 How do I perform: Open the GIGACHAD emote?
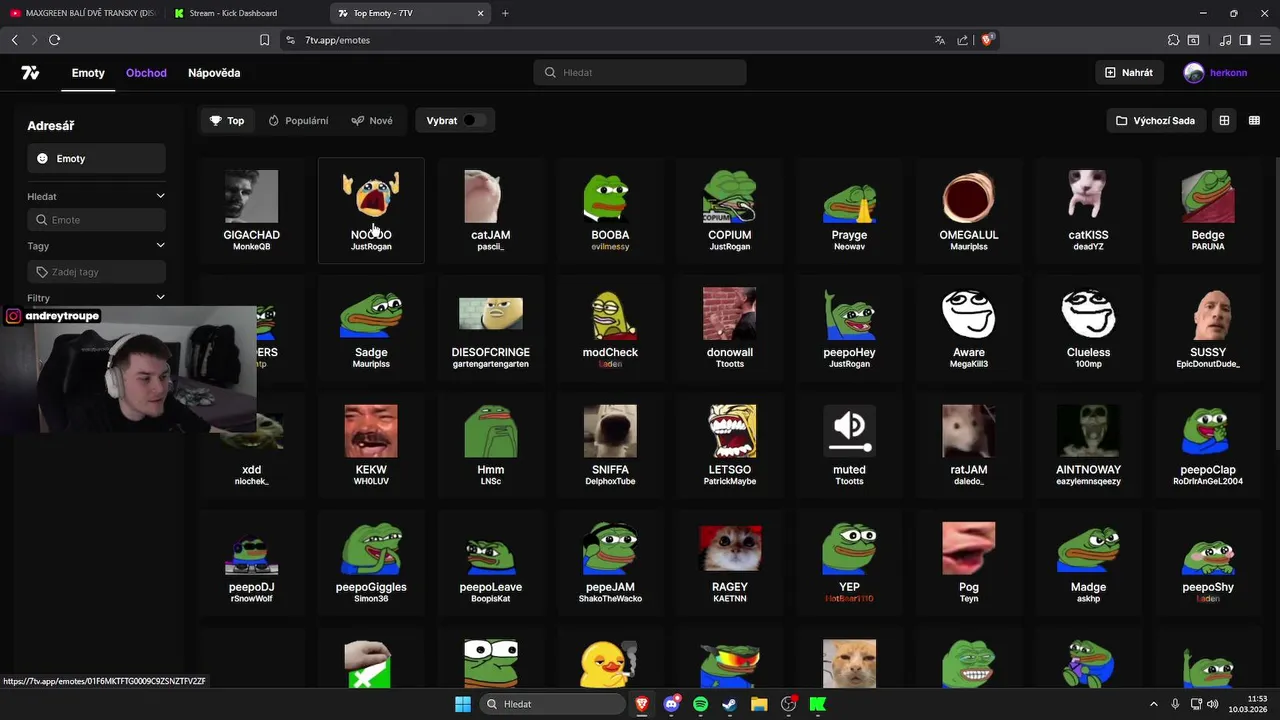pos(251,211)
